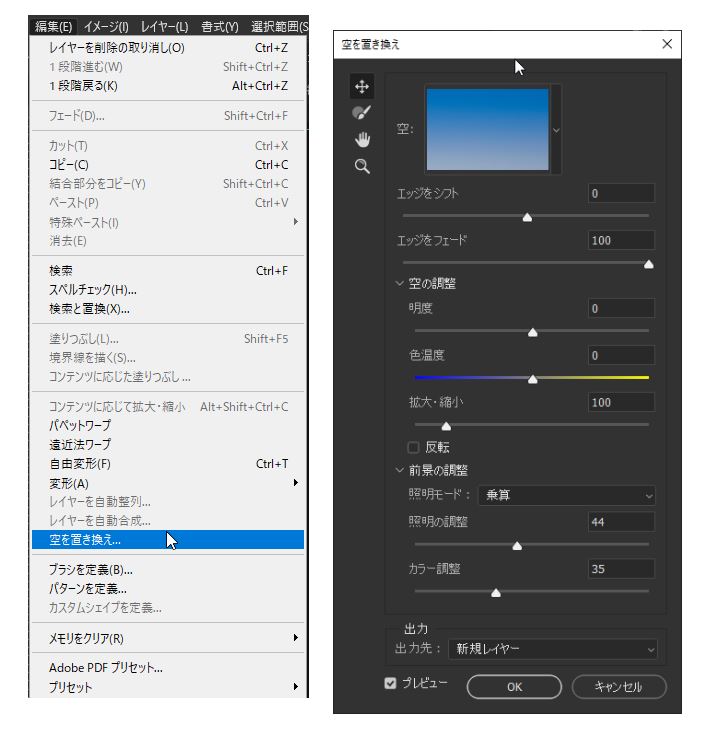Open the イメージ(I) menu
Screen dimensions: 709x738
[x=106, y=26]
